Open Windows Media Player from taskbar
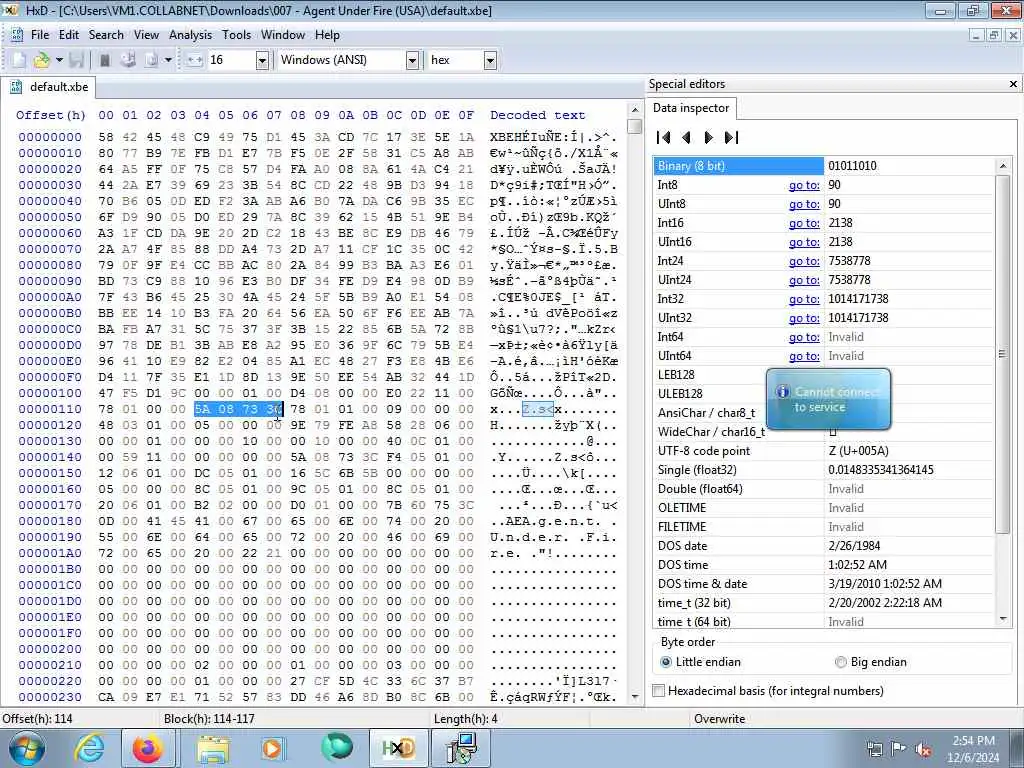 coord(273,748)
